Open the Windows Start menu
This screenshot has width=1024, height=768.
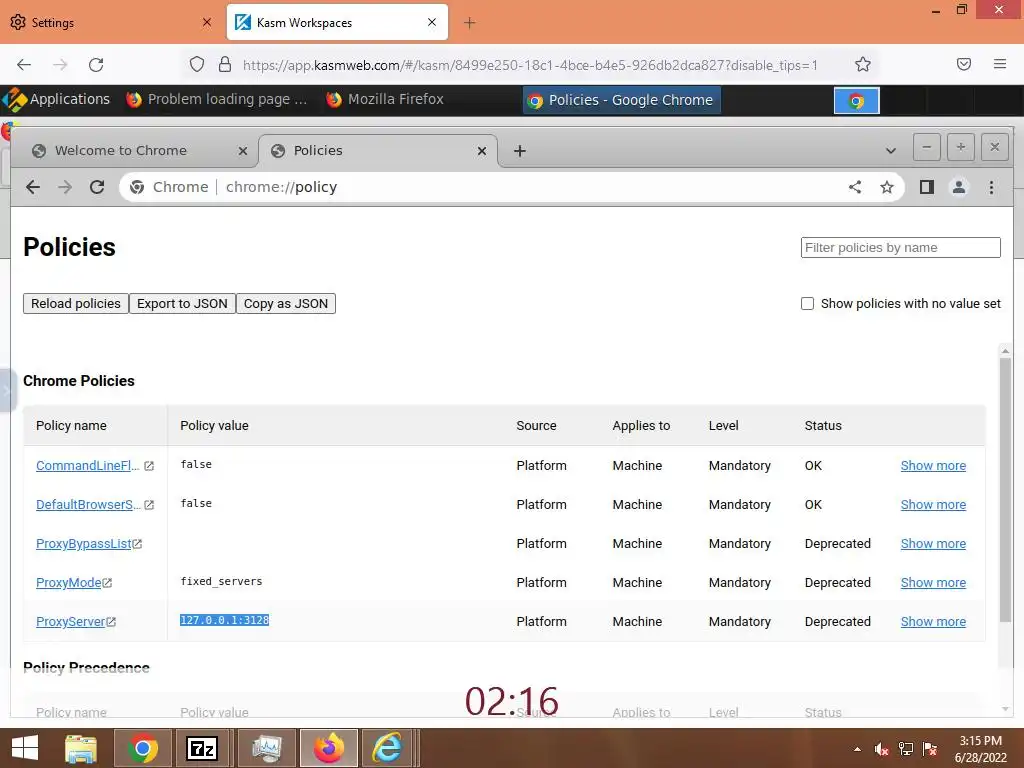click(x=25, y=748)
